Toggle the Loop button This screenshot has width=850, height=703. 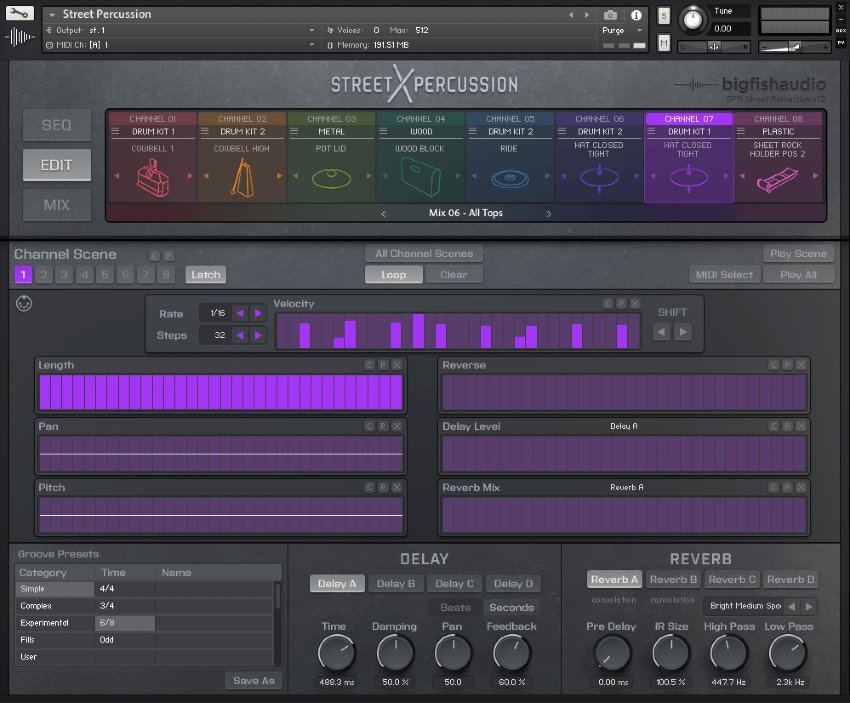[x=393, y=275]
